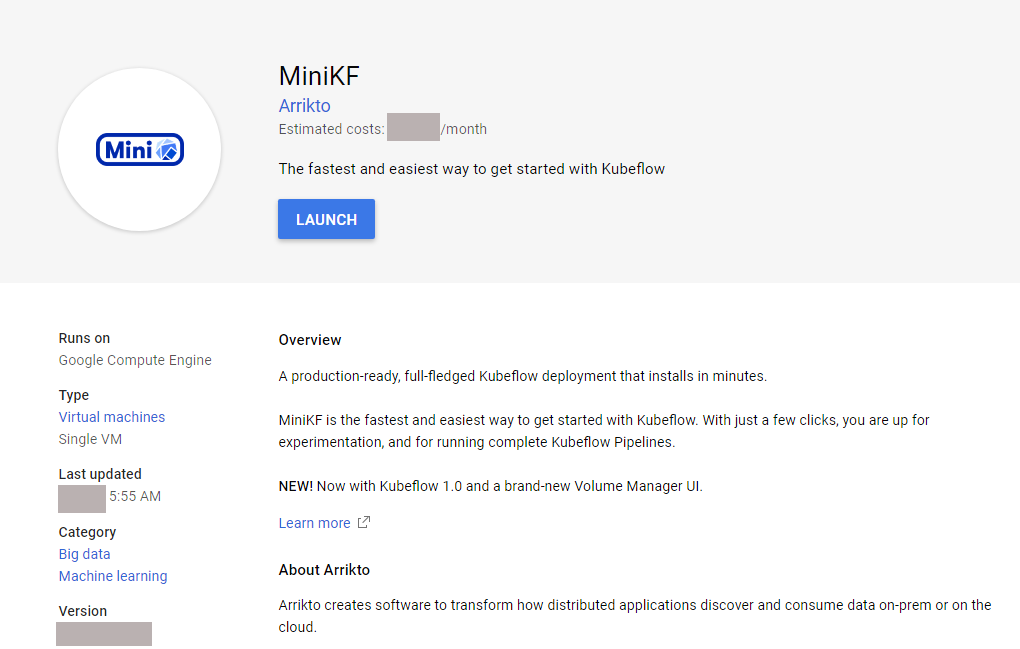Open the Big data category link

pos(85,554)
